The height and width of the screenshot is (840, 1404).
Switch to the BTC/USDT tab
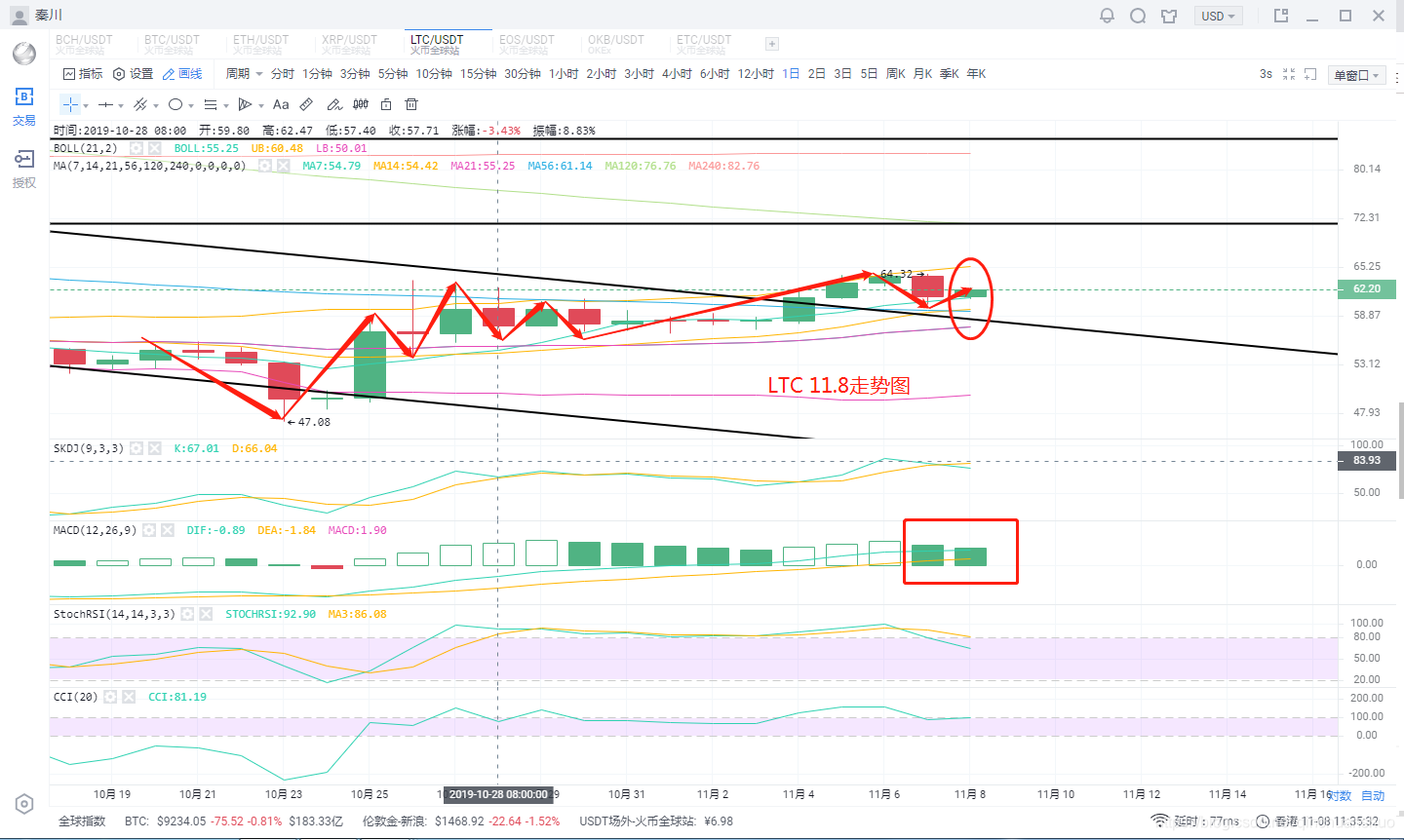tap(173, 44)
